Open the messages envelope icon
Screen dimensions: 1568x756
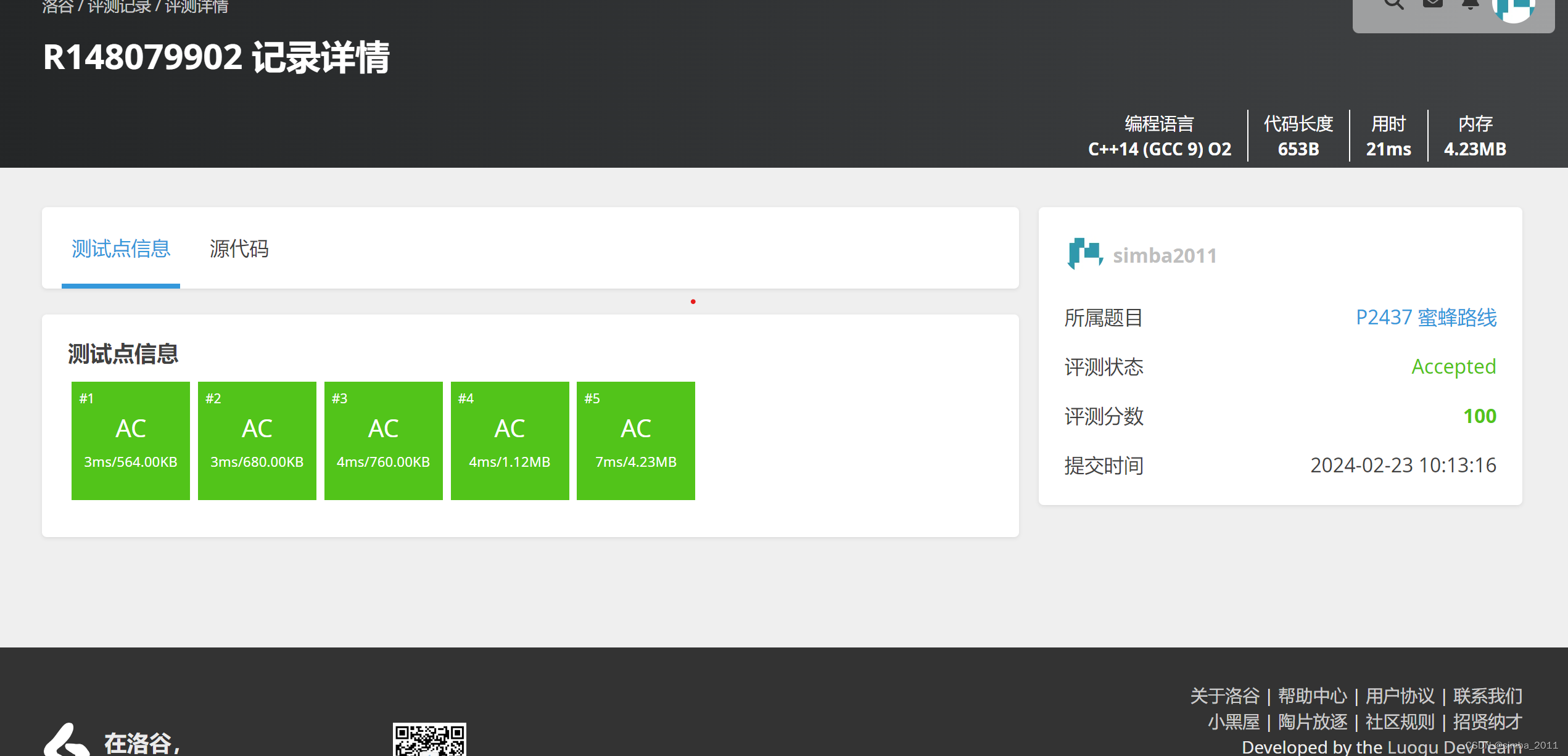1432,4
